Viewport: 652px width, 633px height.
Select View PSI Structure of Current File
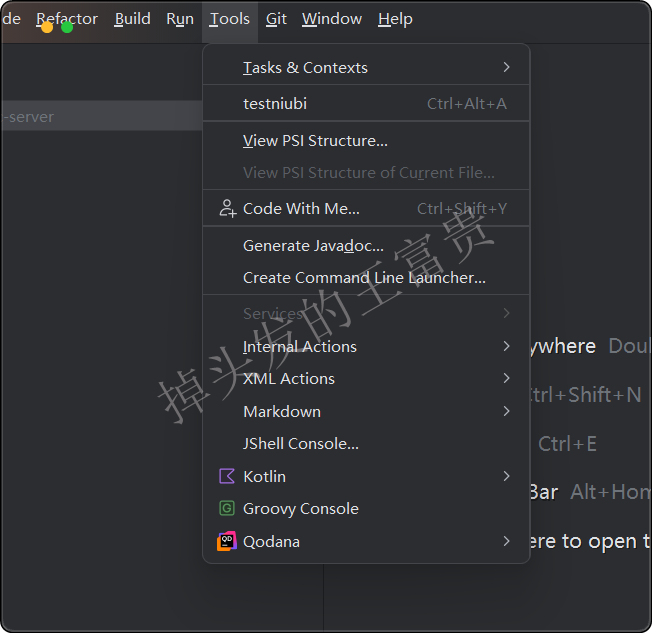[x=366, y=173]
